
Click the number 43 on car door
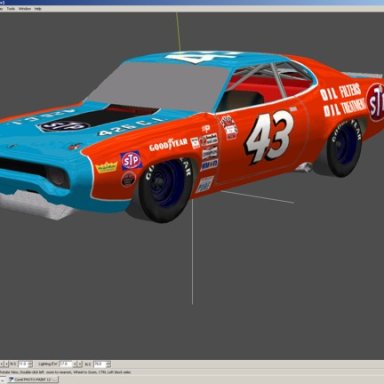pyautogui.click(x=269, y=137)
